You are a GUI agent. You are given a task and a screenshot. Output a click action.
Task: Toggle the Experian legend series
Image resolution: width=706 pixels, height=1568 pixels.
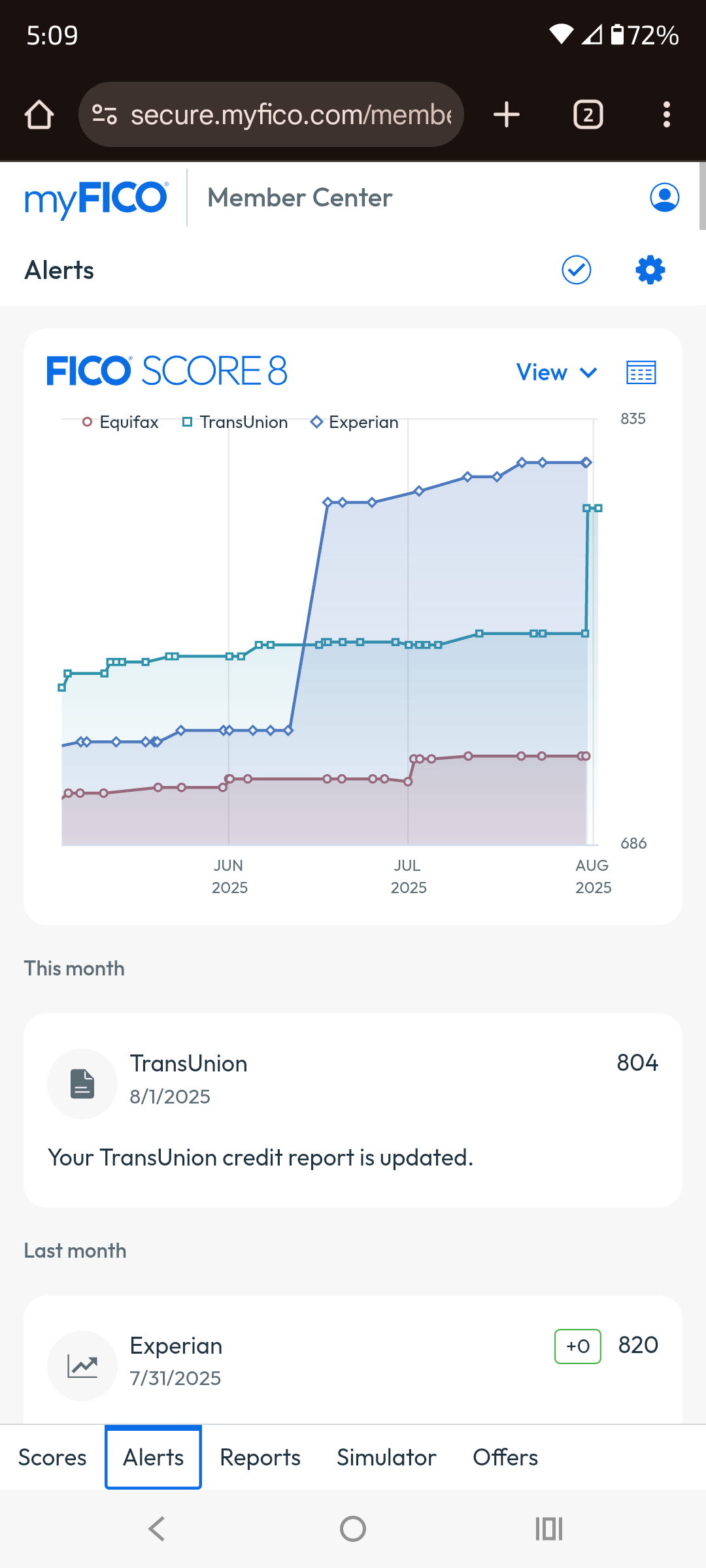354,422
